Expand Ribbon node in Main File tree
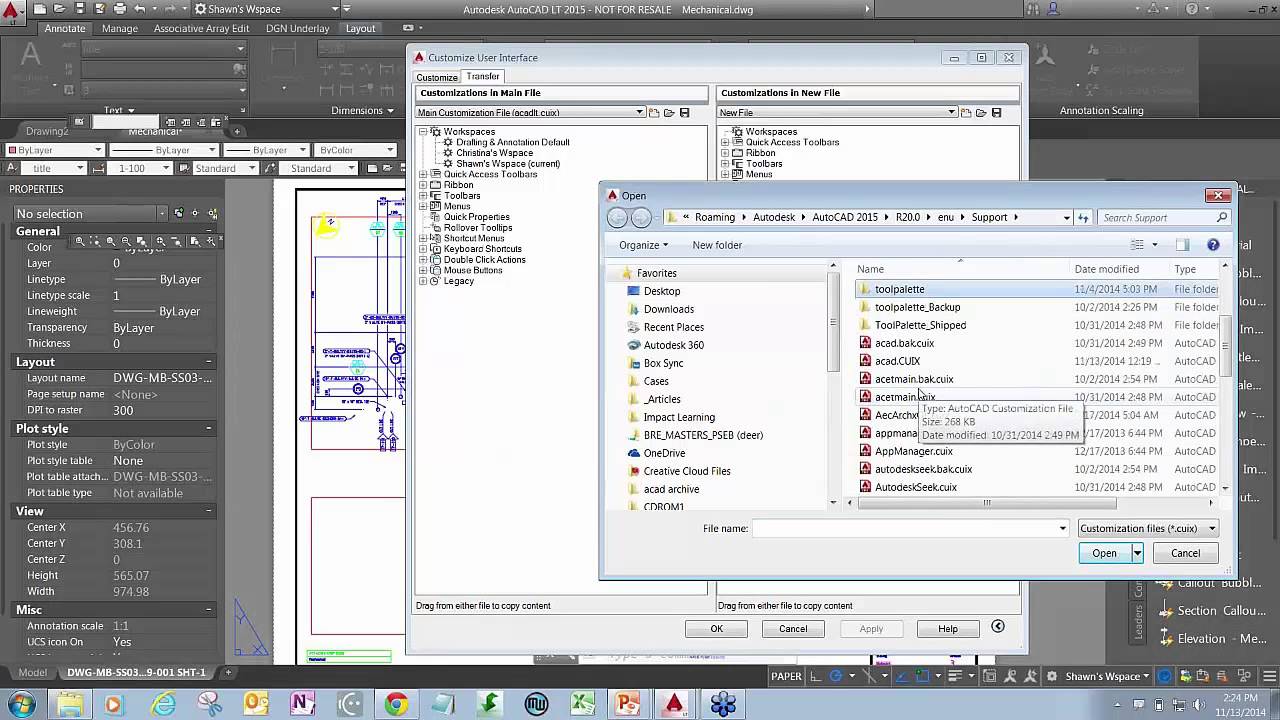Viewport: 1280px width, 720px height. point(423,185)
